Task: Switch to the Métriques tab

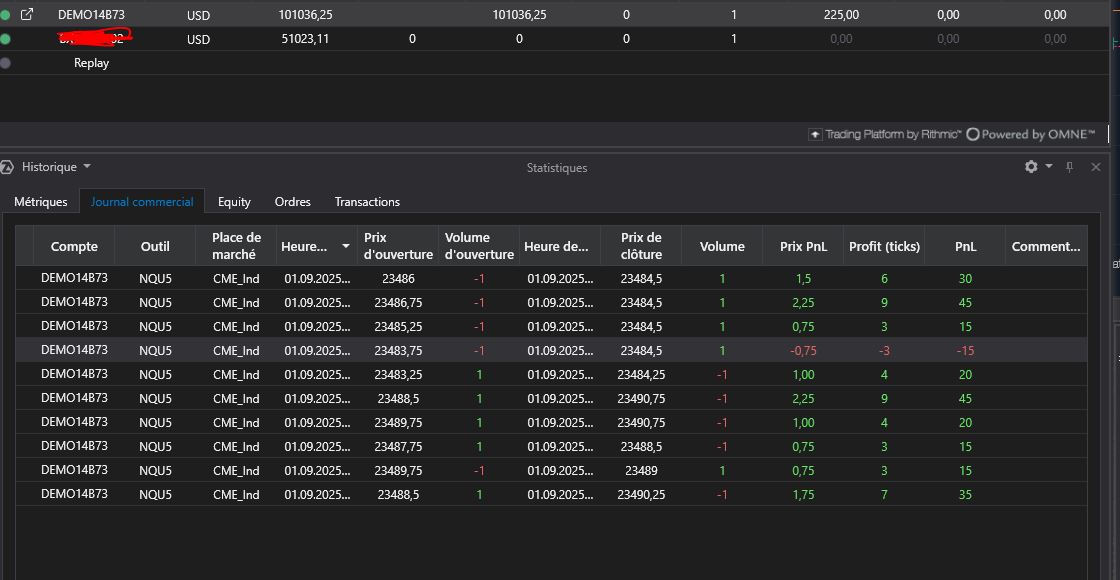Action: 41,202
